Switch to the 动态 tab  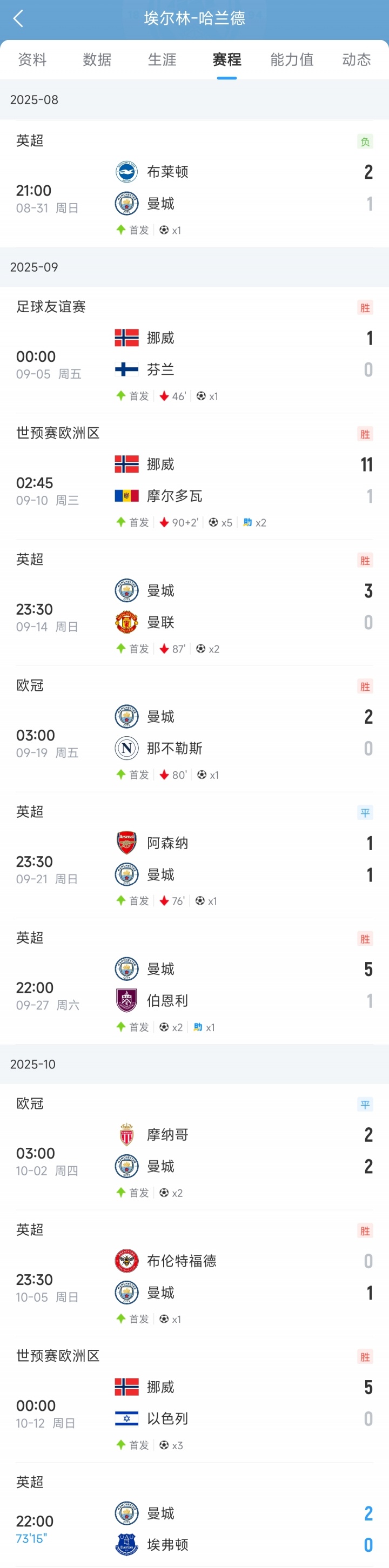(x=356, y=59)
